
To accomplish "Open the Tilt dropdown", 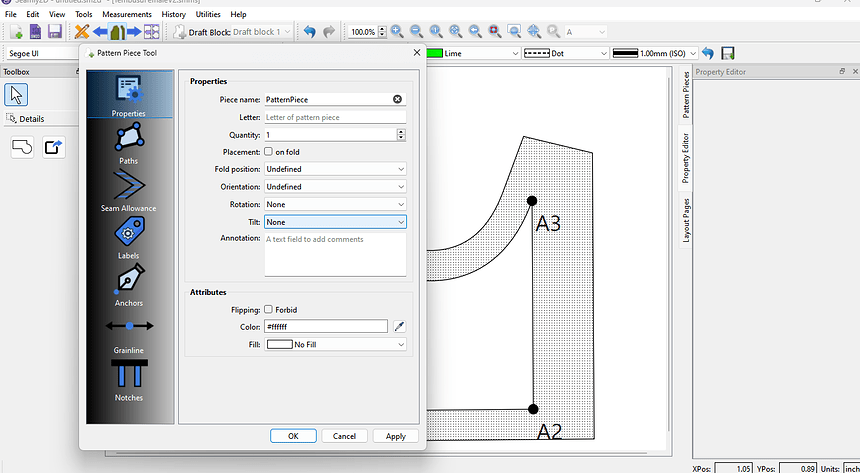I will [x=335, y=222].
